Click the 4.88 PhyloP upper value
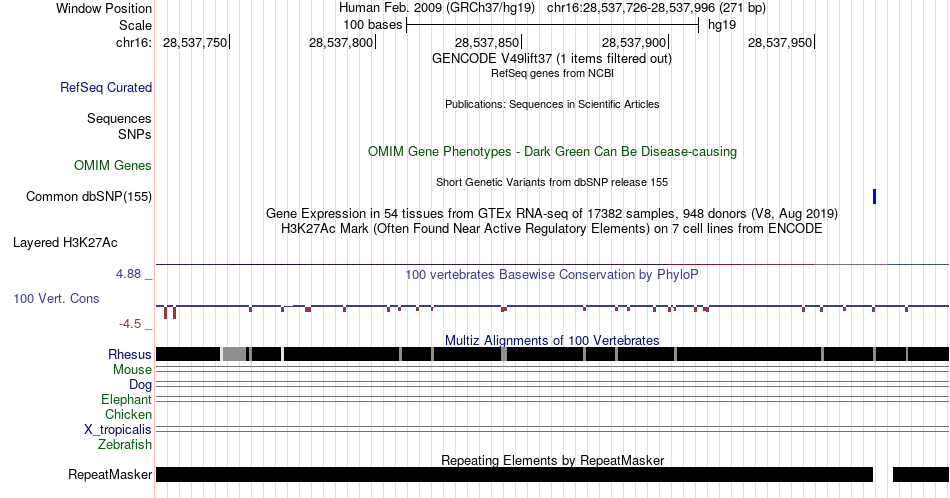The image size is (950, 498). [128, 274]
